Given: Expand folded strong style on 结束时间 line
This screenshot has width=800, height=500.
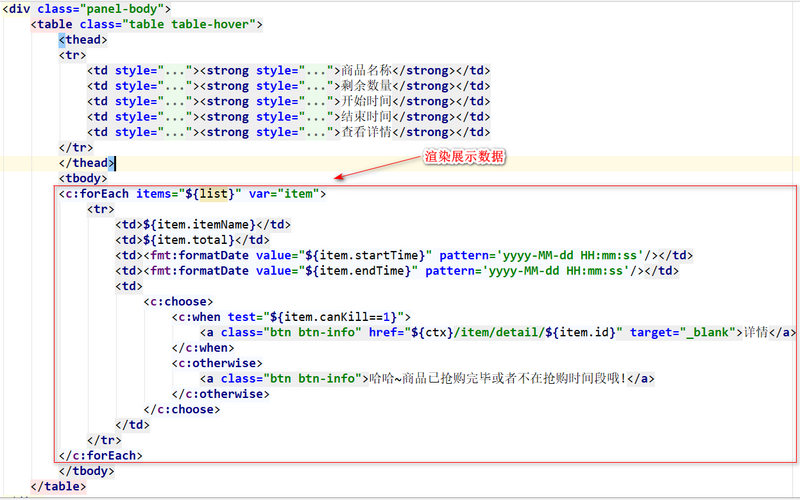Looking at the screenshot, I should (316, 117).
